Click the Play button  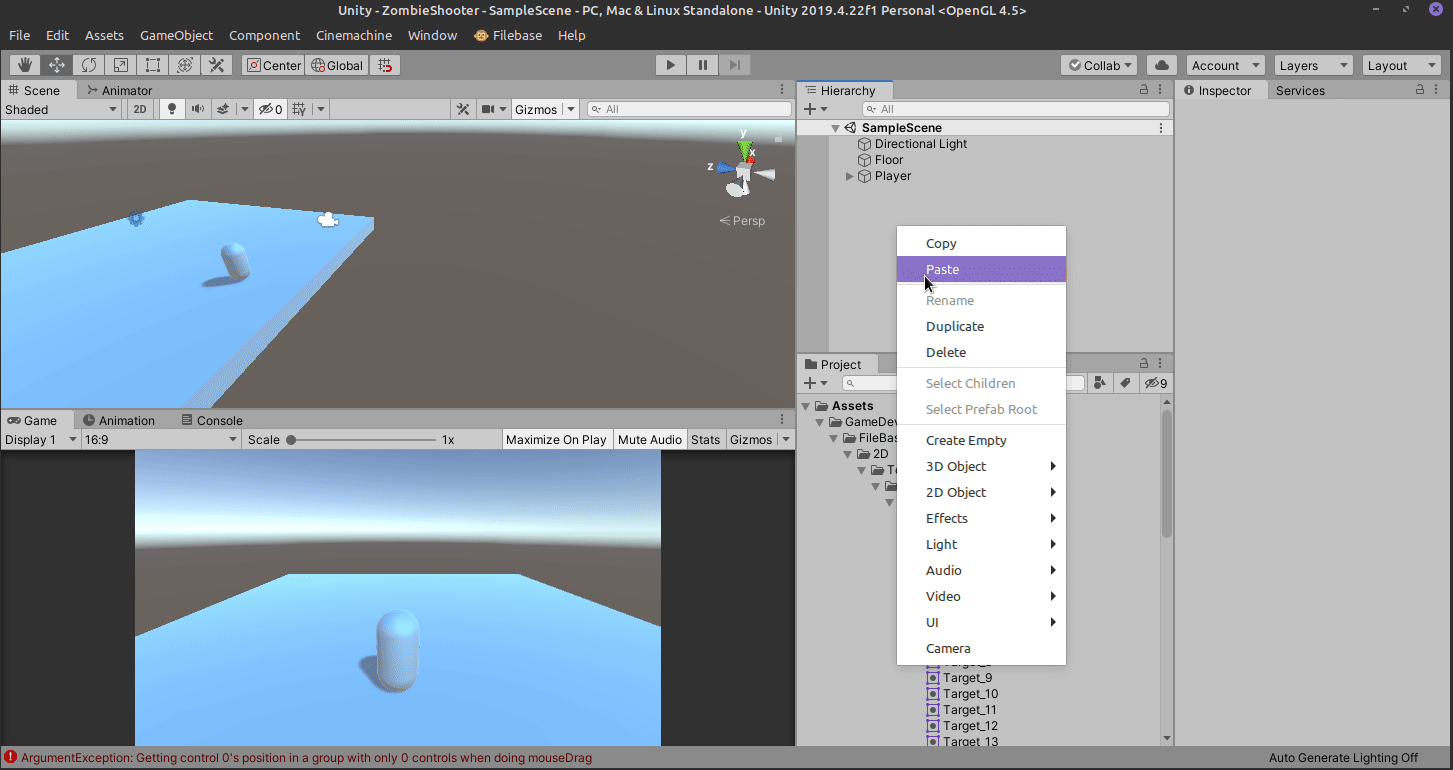click(x=671, y=65)
